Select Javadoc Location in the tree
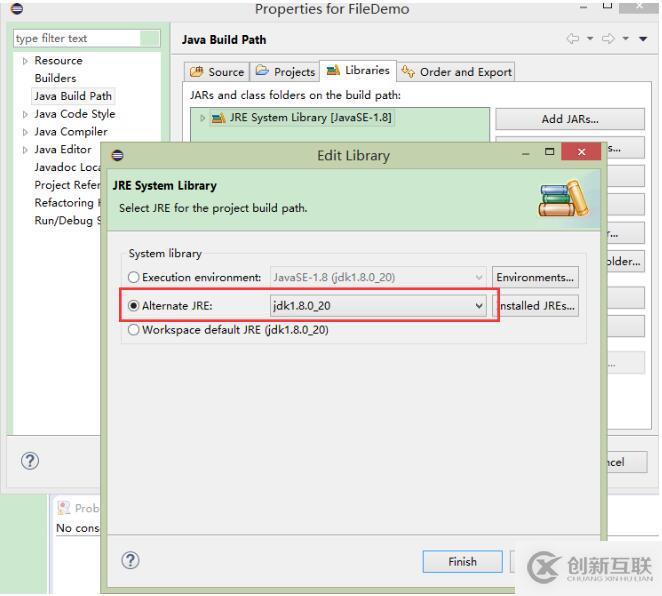Image resolution: width=662 pixels, height=596 pixels. pyautogui.click(x=67, y=167)
